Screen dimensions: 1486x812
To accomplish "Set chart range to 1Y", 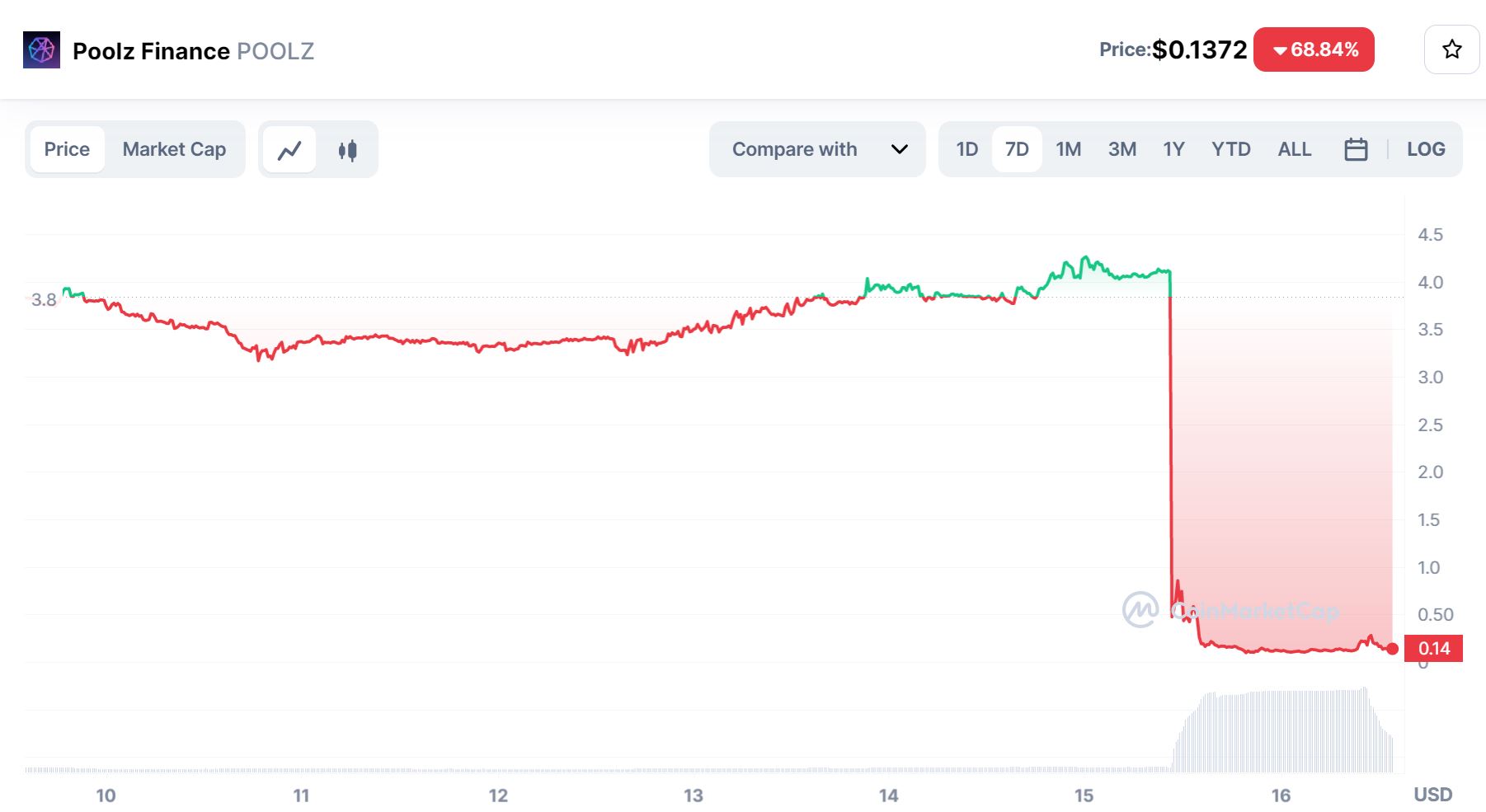I will [x=1173, y=149].
